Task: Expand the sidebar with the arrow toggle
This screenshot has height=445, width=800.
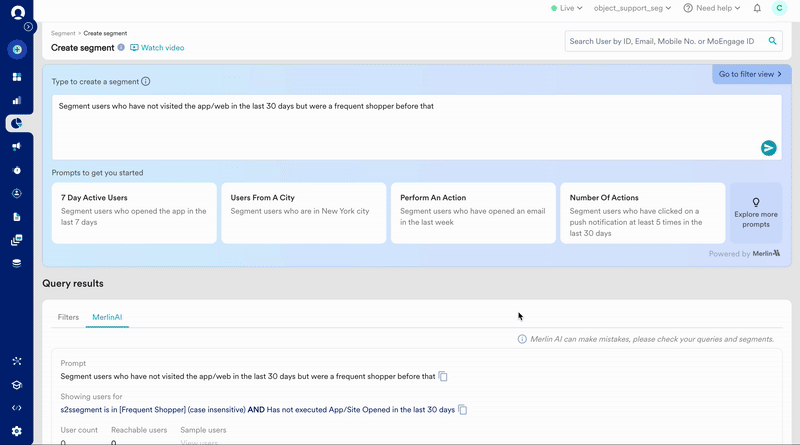Action: (x=29, y=27)
